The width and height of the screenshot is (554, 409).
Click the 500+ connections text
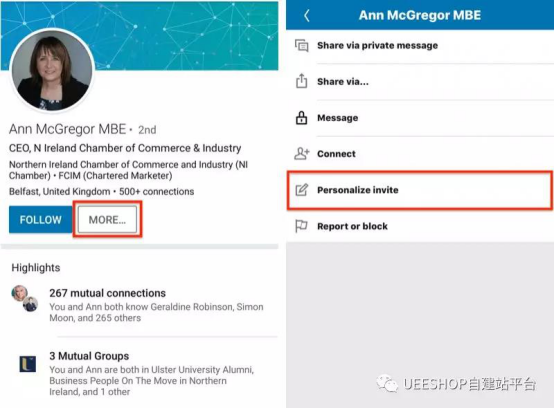157,191
